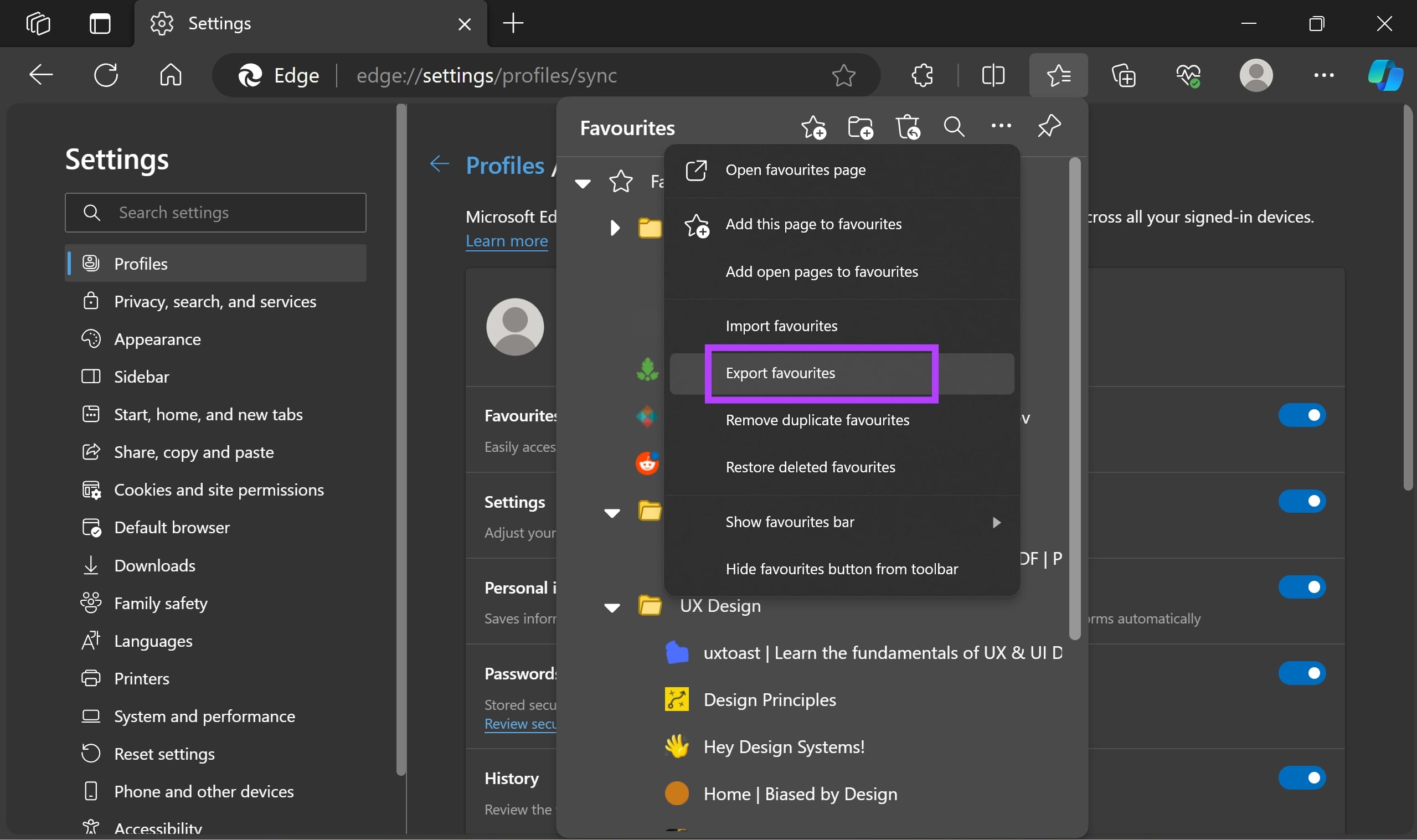Create a new favourites folder
Screen dimensions: 1417x840
coord(860,127)
